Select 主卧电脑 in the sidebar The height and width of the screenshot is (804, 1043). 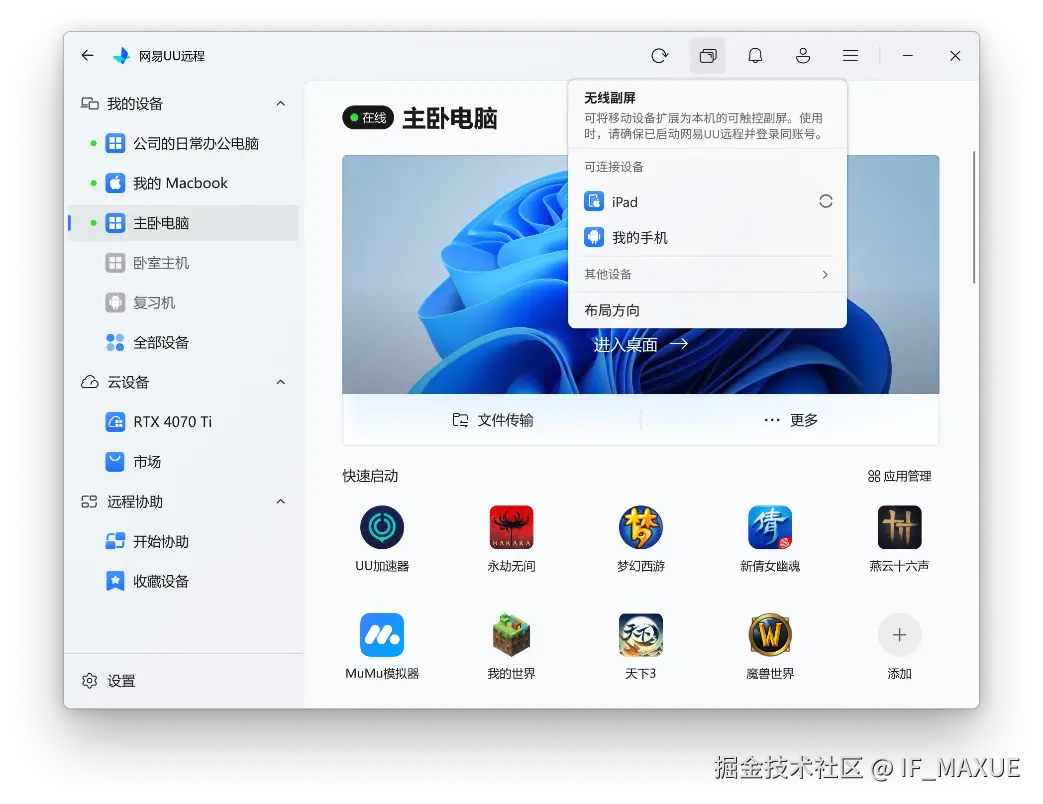click(x=184, y=223)
